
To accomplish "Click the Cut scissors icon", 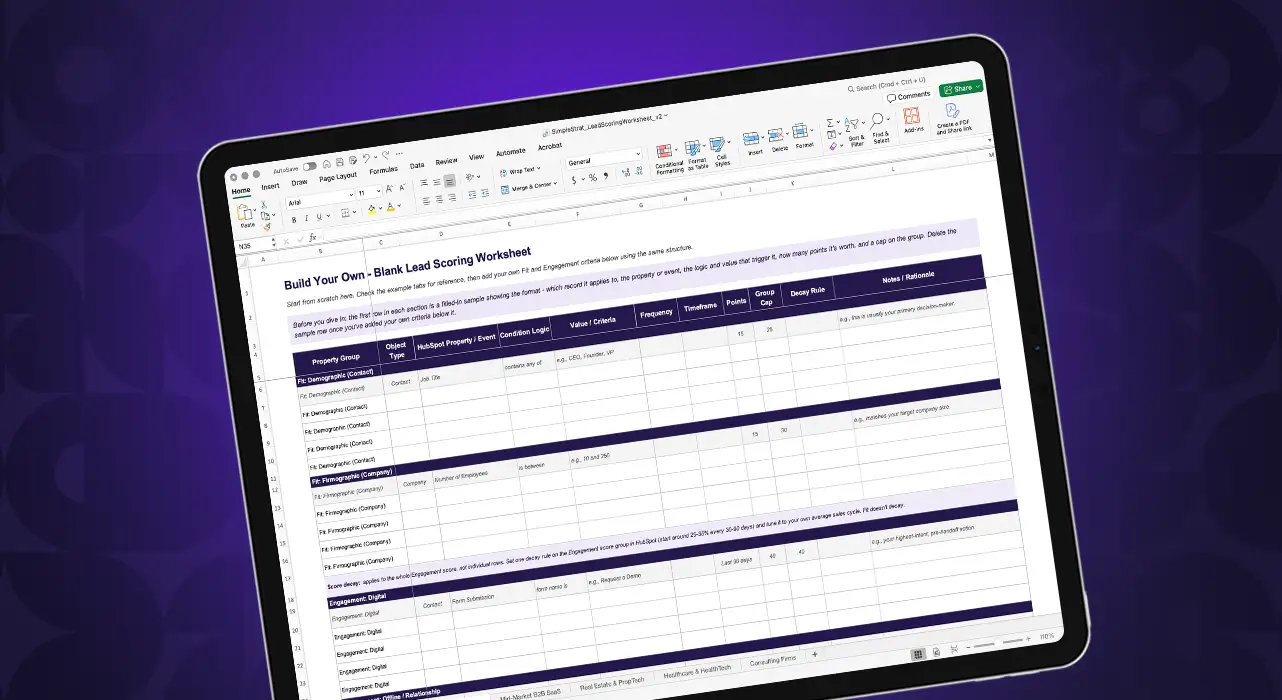I will (x=264, y=204).
